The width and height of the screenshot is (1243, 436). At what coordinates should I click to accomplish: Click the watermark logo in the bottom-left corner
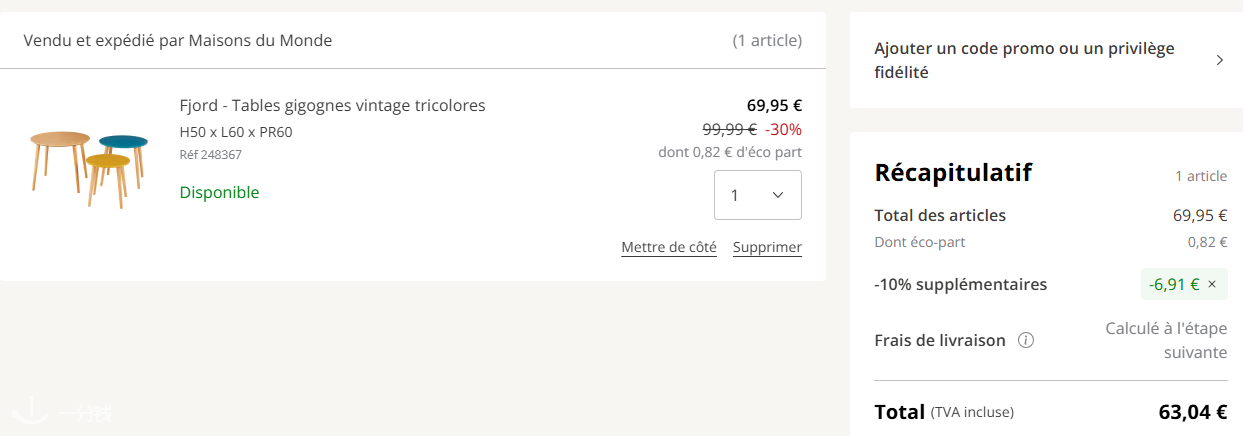62,410
